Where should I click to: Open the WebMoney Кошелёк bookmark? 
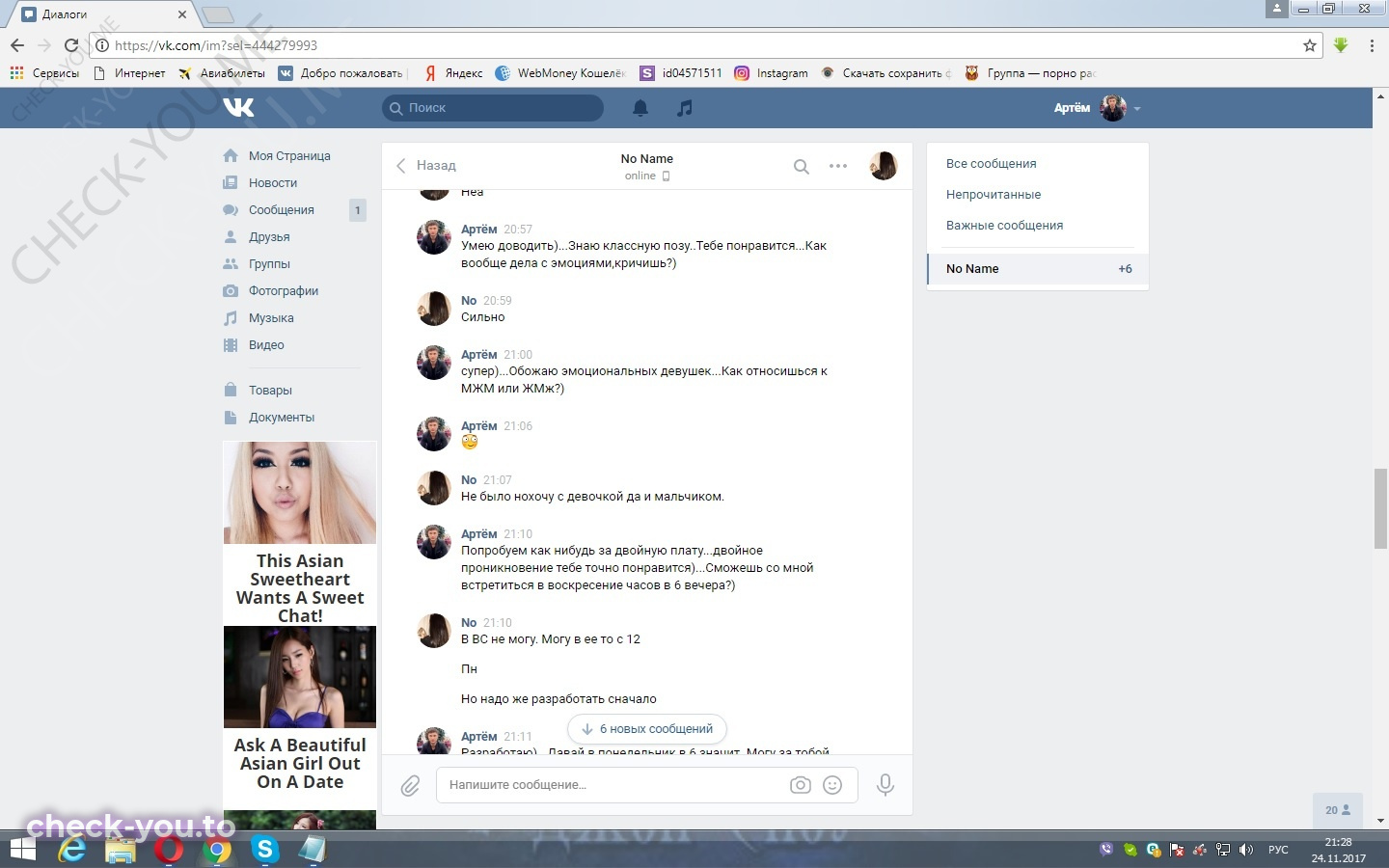560,73
